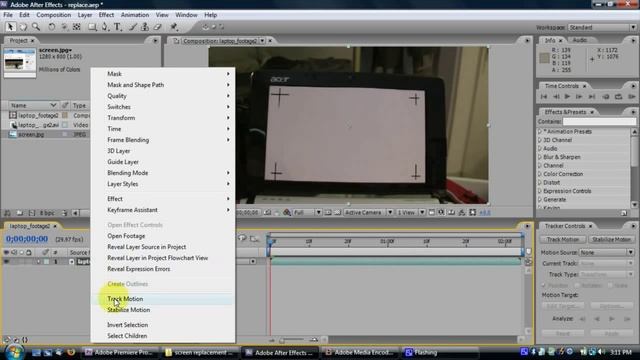Viewport: 640px width, 360px height.
Task: Toggle layer 1 video visibility eye
Action: [6, 262]
